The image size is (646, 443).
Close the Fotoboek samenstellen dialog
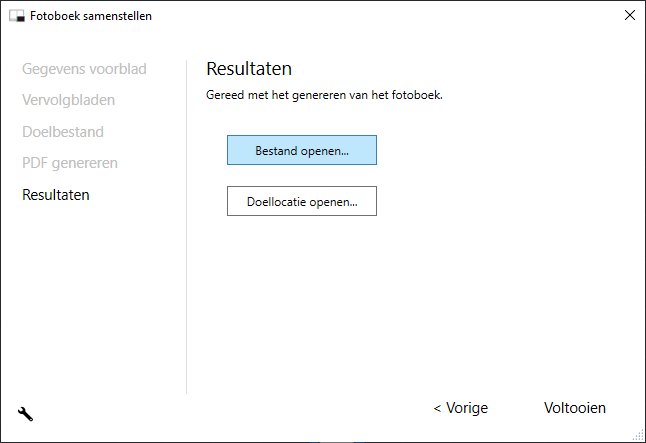629,16
